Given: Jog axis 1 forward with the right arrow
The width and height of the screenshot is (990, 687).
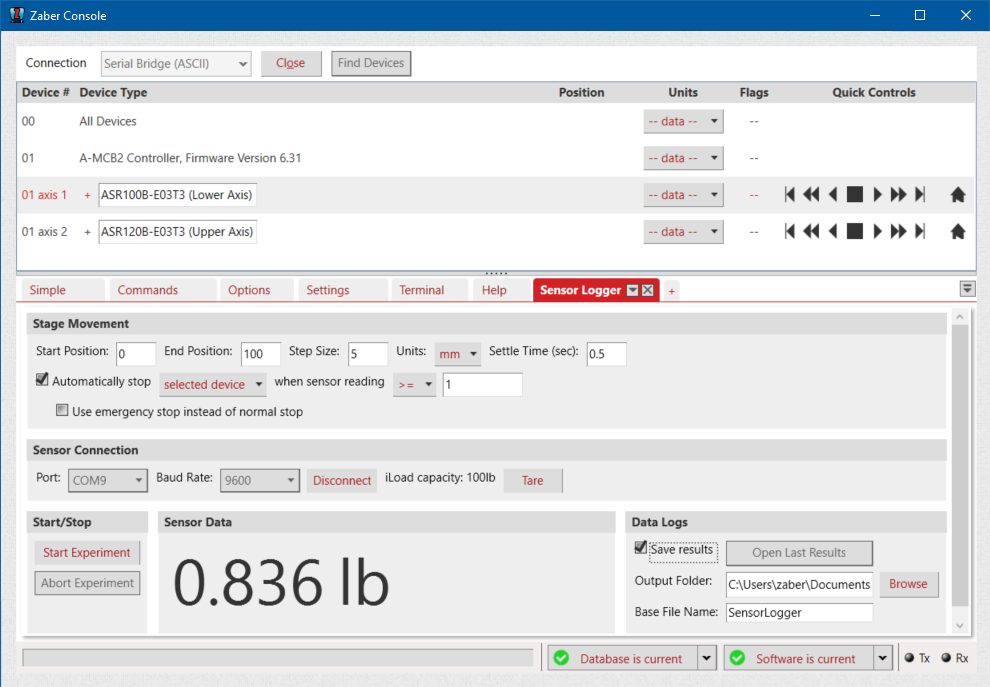Looking at the screenshot, I should pos(877,194).
